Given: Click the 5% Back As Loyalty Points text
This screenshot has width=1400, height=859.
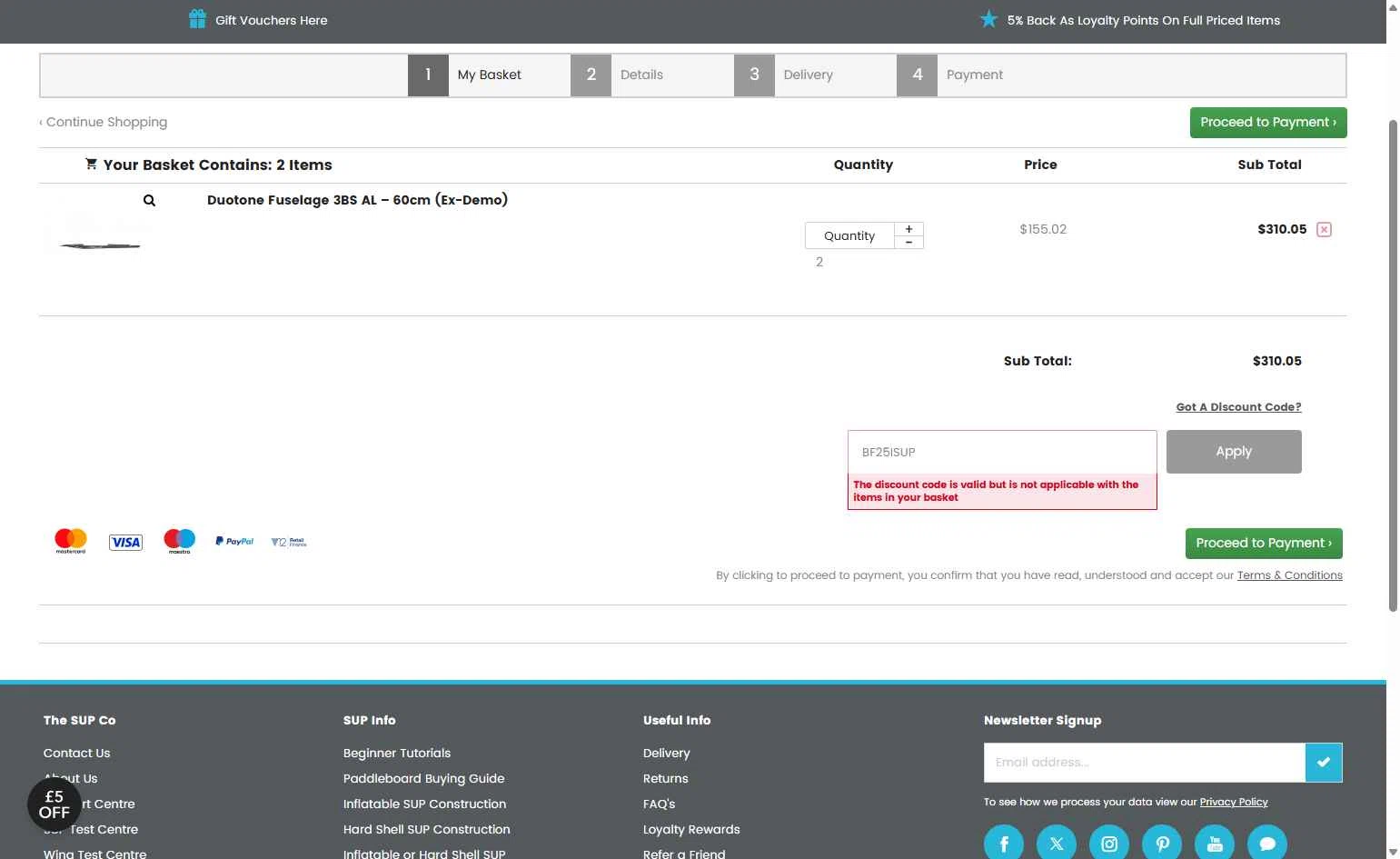Looking at the screenshot, I should [1143, 20].
